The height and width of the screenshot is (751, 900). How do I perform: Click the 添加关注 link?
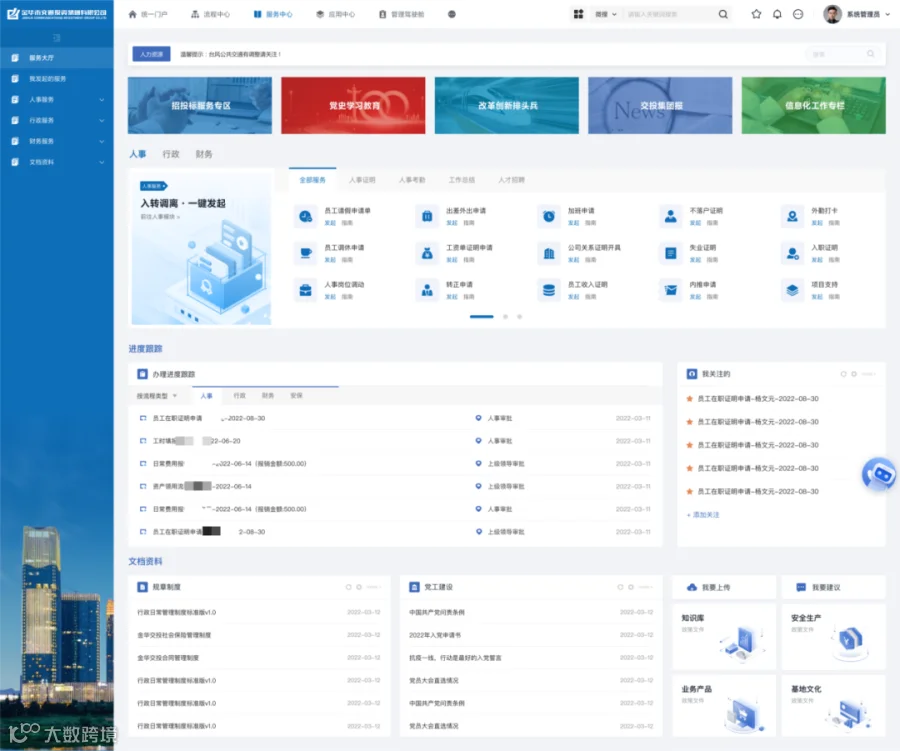(x=703, y=514)
